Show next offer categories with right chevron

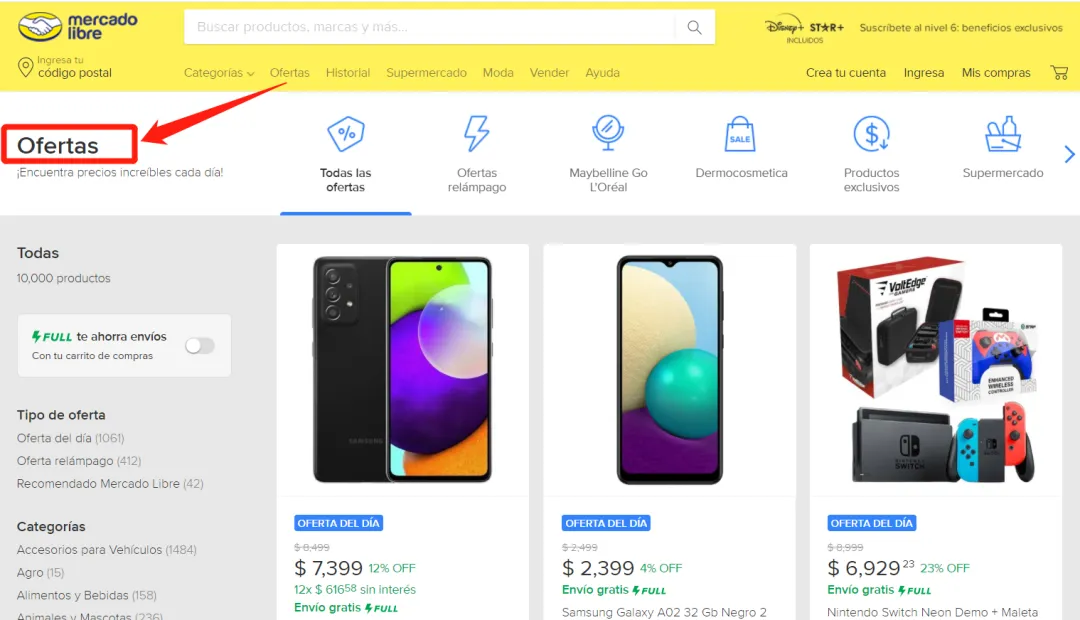coord(1069,154)
